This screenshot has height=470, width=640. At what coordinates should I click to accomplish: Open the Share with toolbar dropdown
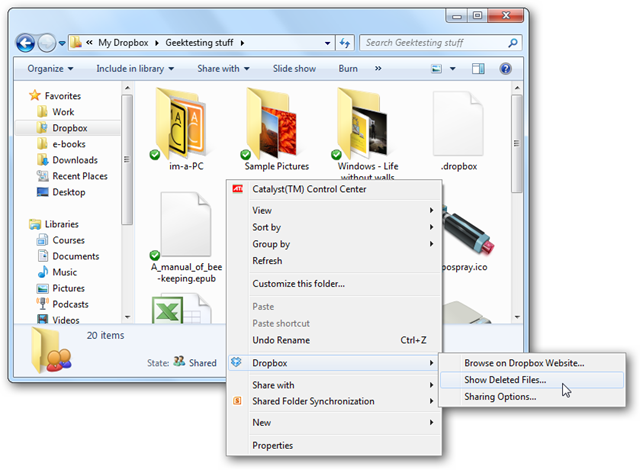[x=223, y=69]
